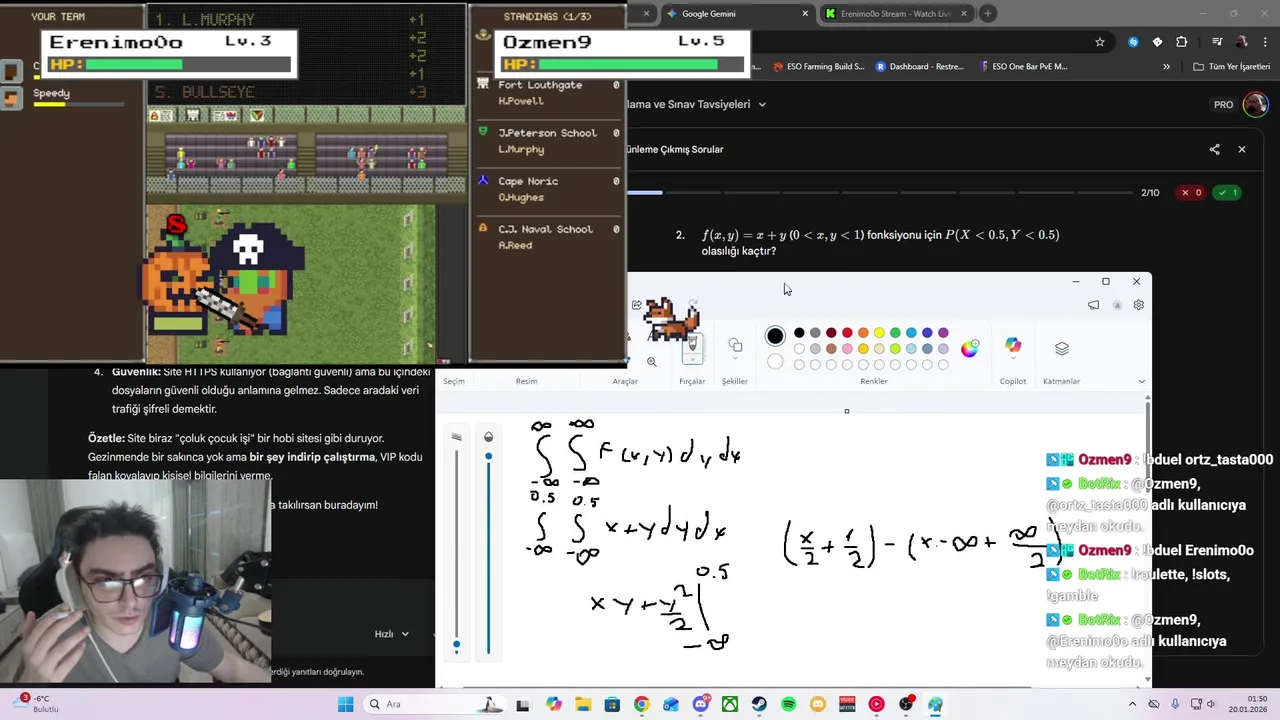Click the Paint share icon
Screen dimensions: 1280x720
pyautogui.click(x=636, y=305)
